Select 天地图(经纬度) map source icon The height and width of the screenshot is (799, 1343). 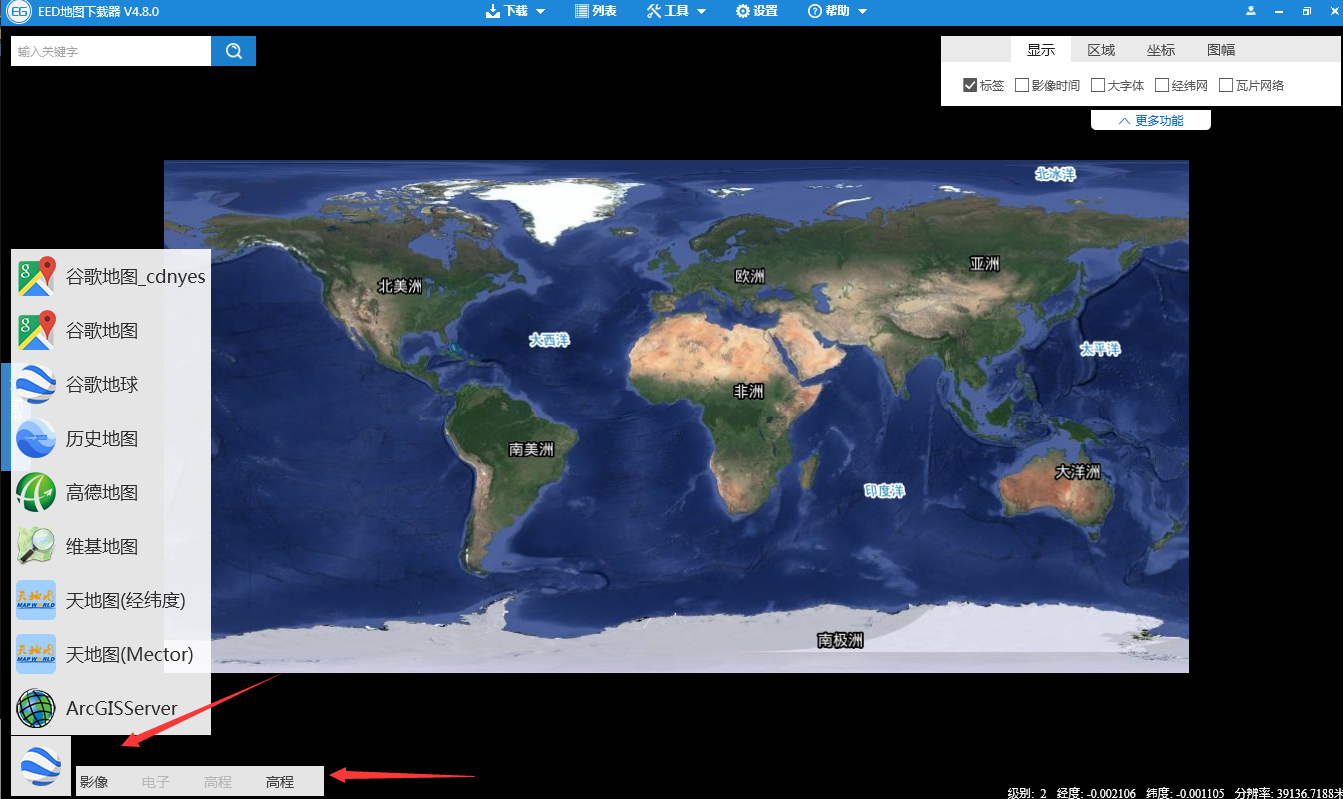(x=36, y=601)
